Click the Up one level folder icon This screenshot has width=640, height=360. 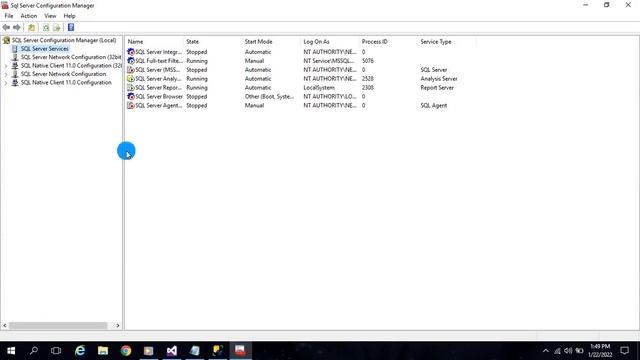click(x=31, y=27)
